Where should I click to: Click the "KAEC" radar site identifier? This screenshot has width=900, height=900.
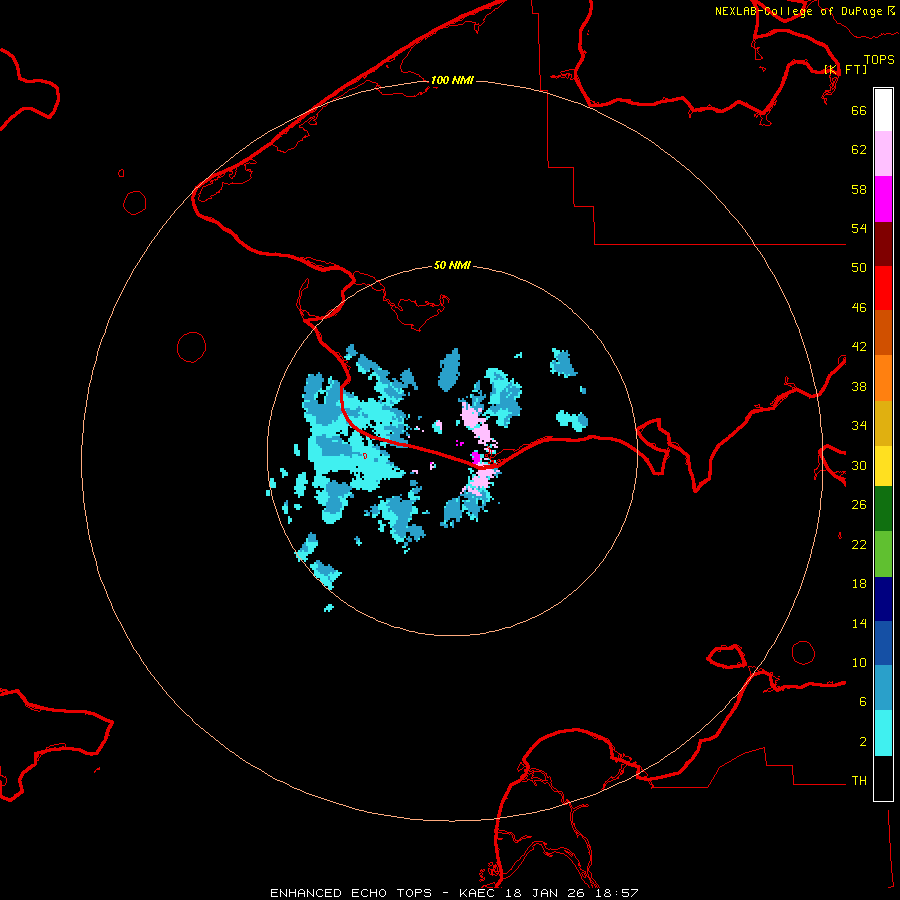point(478,893)
